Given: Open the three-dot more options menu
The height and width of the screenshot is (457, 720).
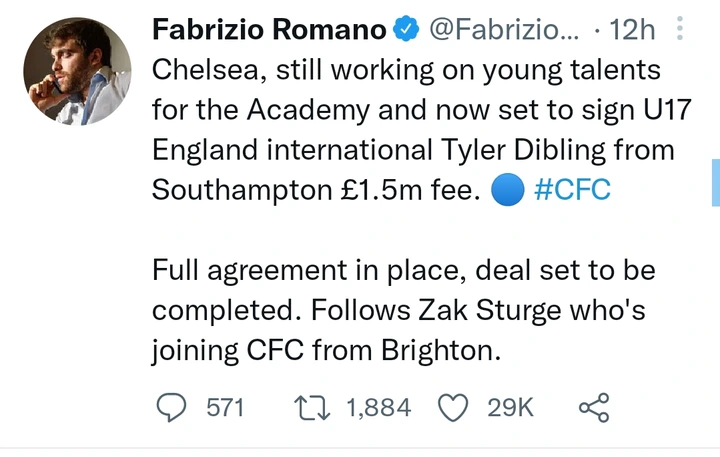Looking at the screenshot, I should point(681,30).
